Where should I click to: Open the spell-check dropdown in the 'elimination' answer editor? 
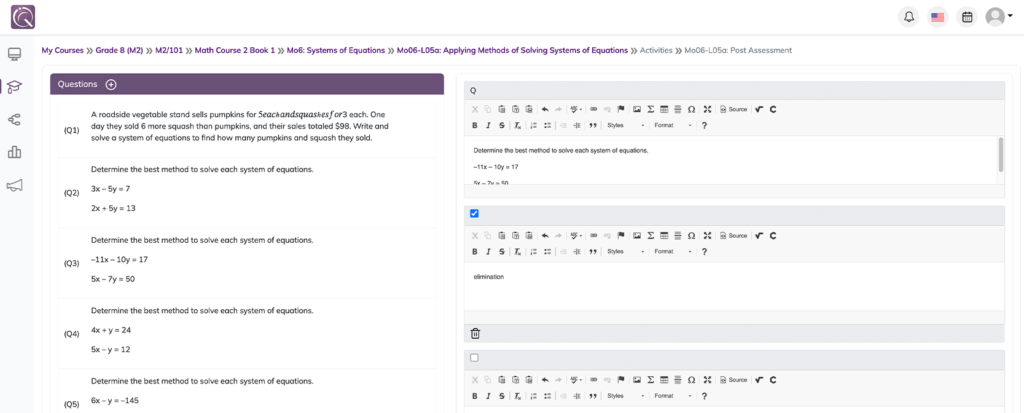tap(577, 235)
